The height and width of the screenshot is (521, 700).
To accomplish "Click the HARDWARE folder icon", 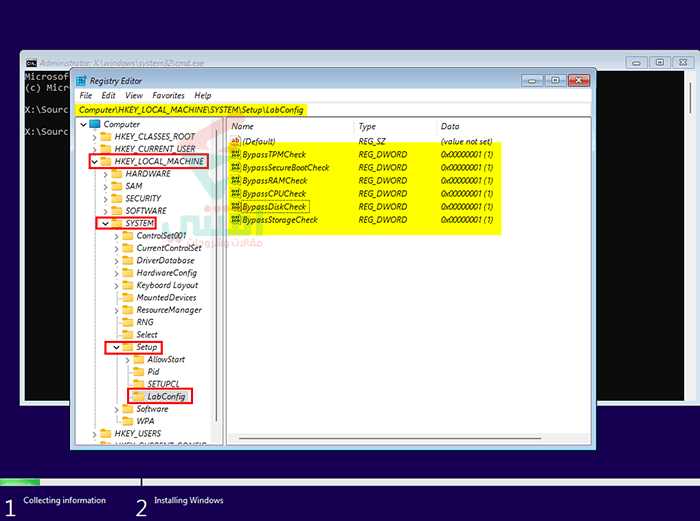I will (x=117, y=173).
